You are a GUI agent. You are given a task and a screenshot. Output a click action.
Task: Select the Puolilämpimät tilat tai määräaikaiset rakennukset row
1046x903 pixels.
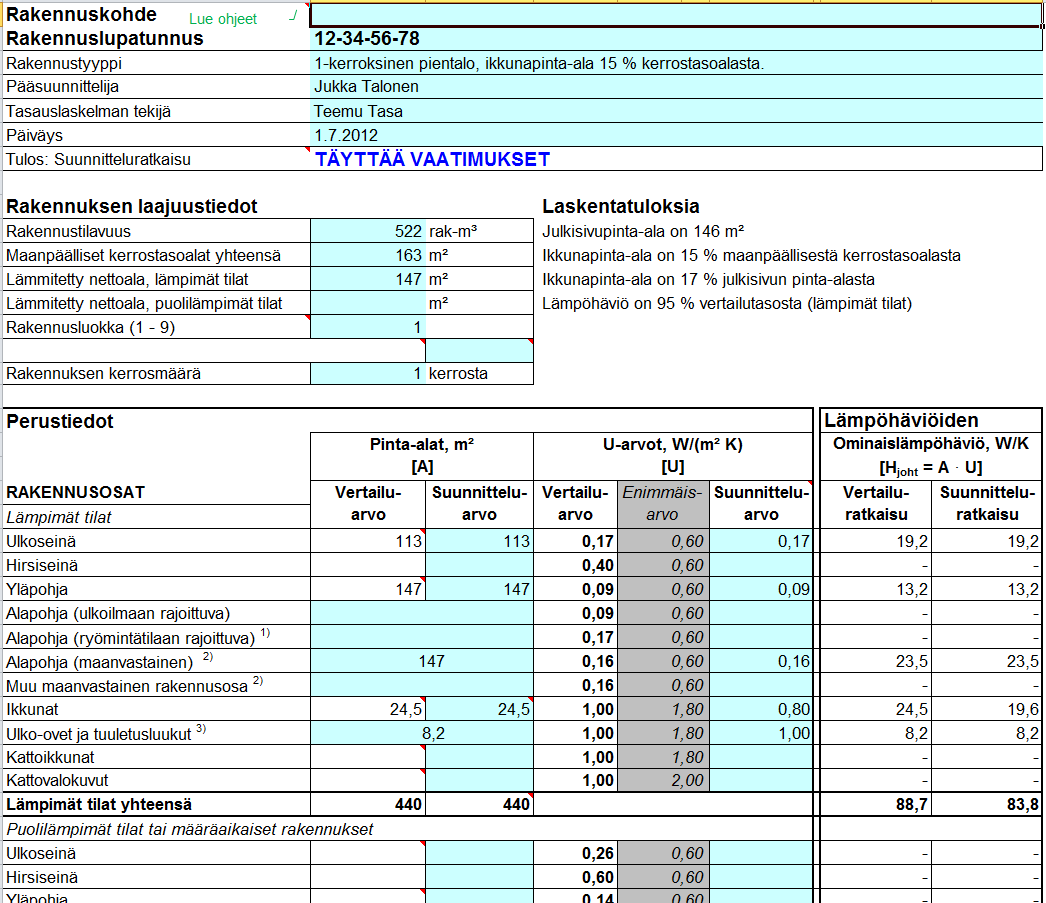pos(408,829)
